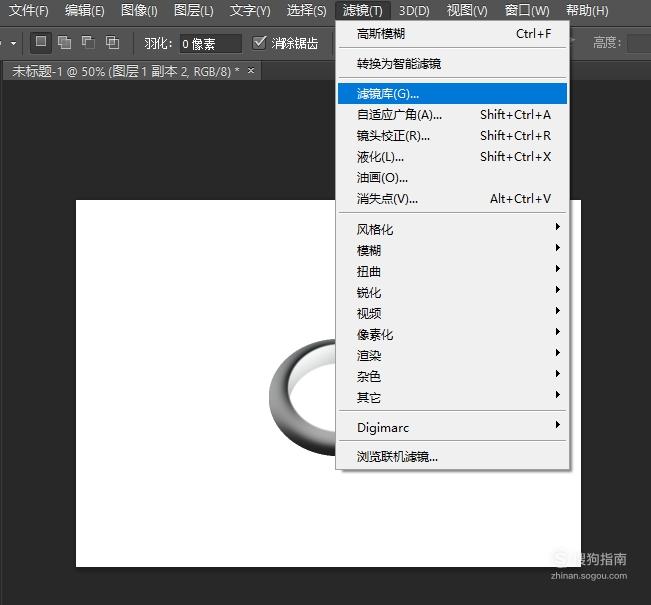Open the 3D(D) menu
This screenshot has width=651, height=605.
point(414,10)
